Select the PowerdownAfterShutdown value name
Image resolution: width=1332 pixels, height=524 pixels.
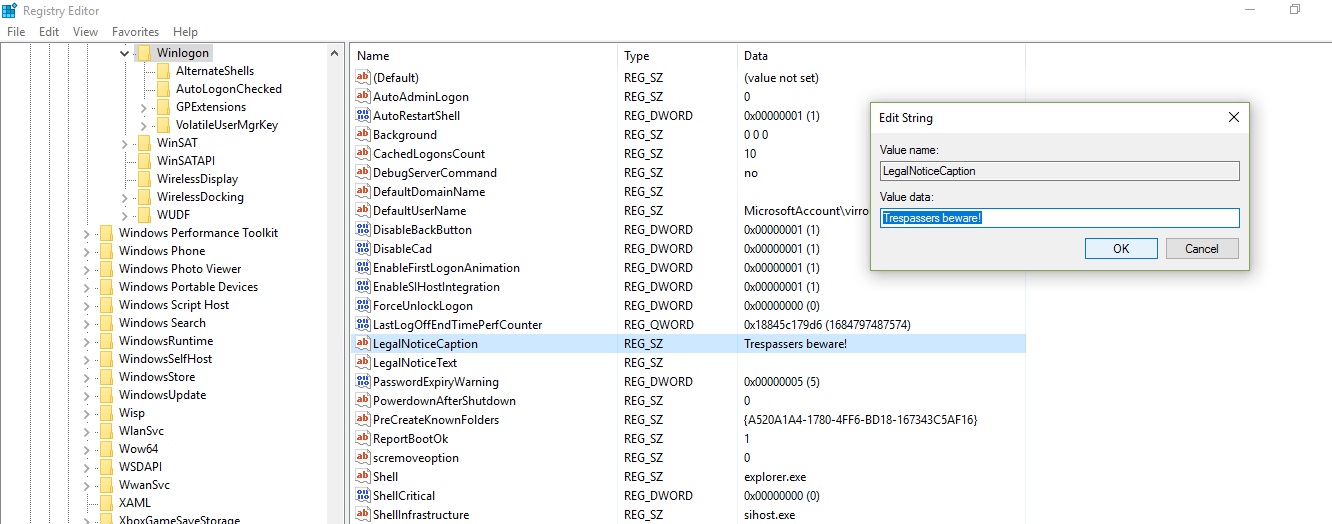tap(444, 401)
